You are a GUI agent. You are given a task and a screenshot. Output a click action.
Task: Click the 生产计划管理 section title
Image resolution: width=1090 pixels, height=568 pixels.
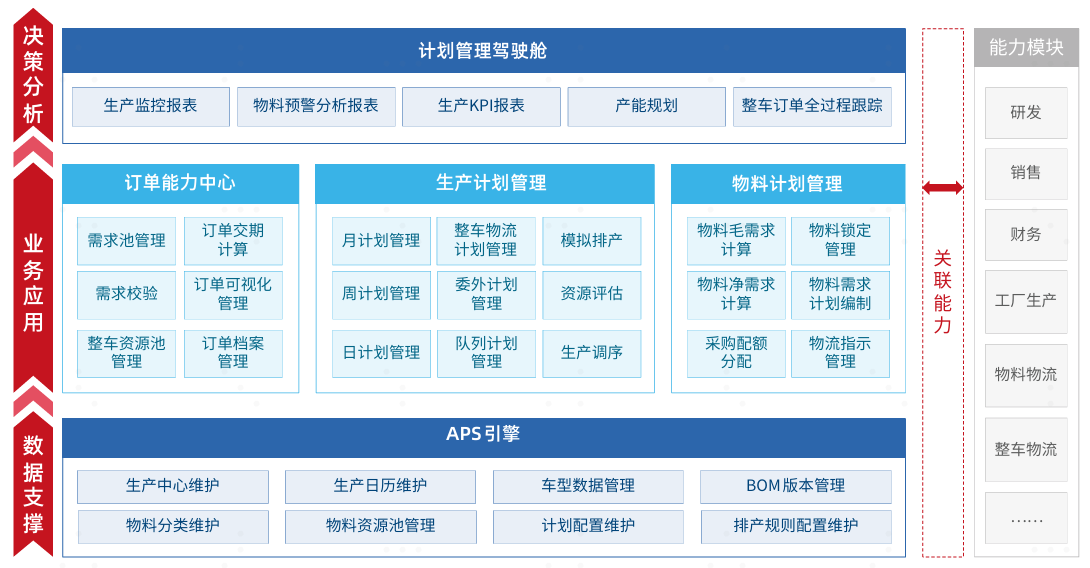485,183
